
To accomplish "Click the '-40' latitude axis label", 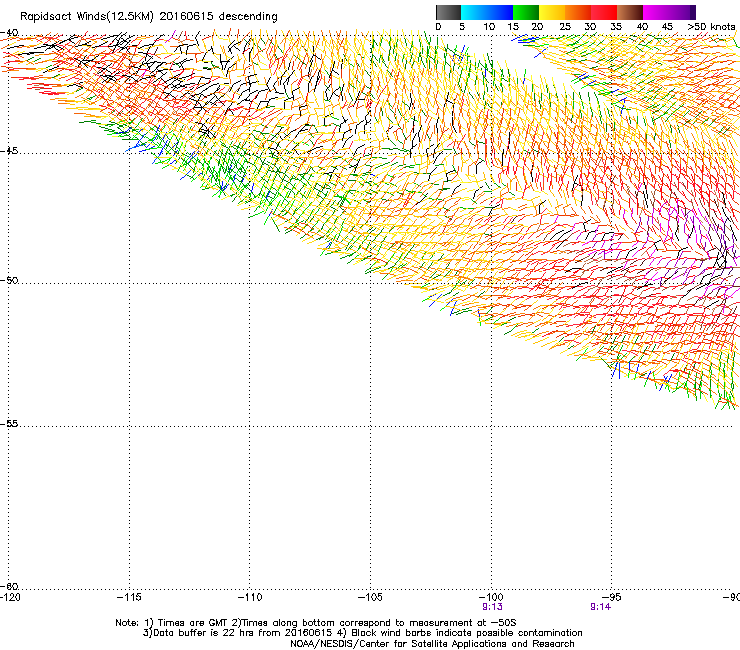I will [x=9, y=33].
